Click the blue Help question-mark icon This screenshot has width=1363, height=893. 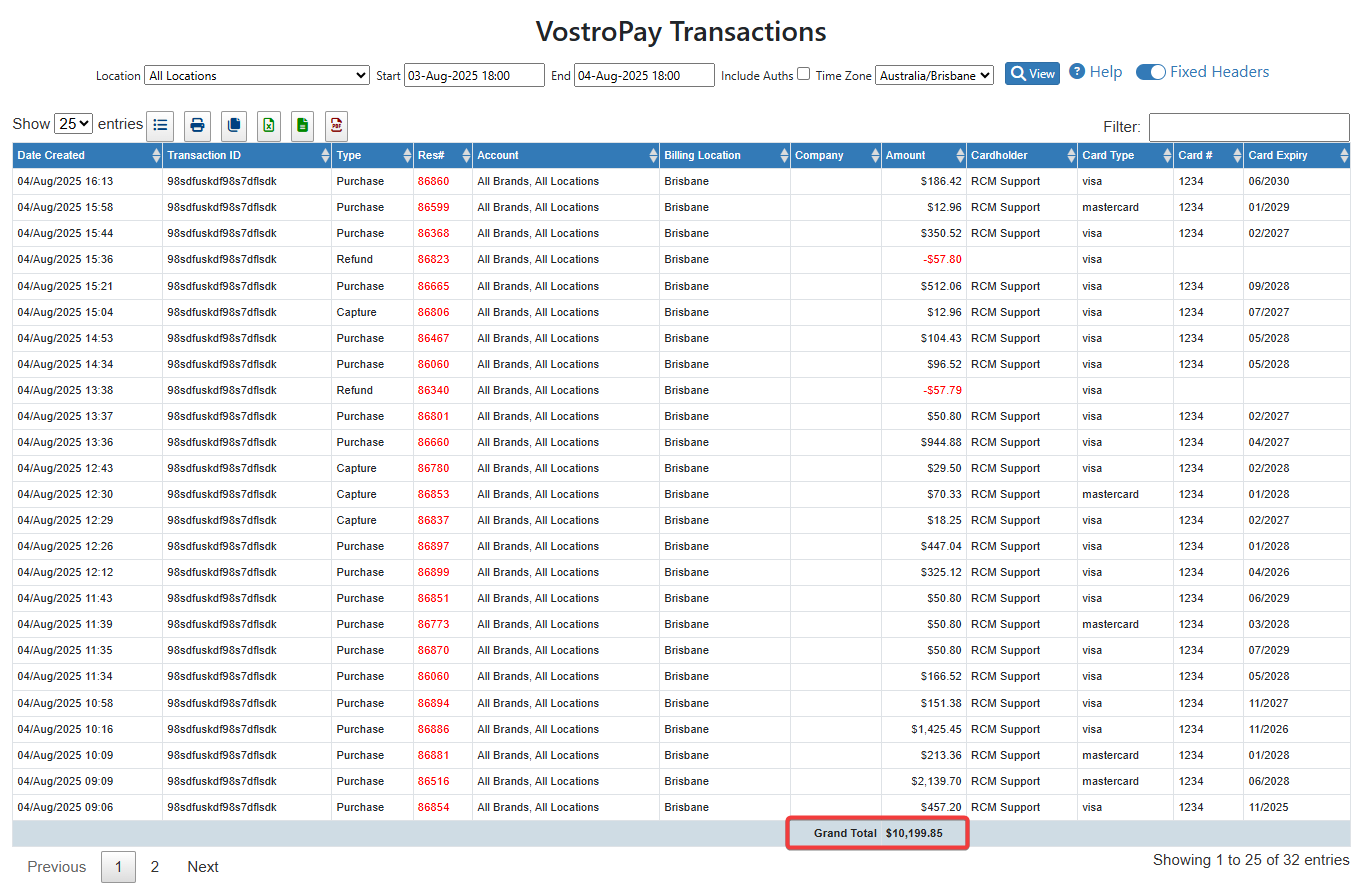coord(1077,72)
